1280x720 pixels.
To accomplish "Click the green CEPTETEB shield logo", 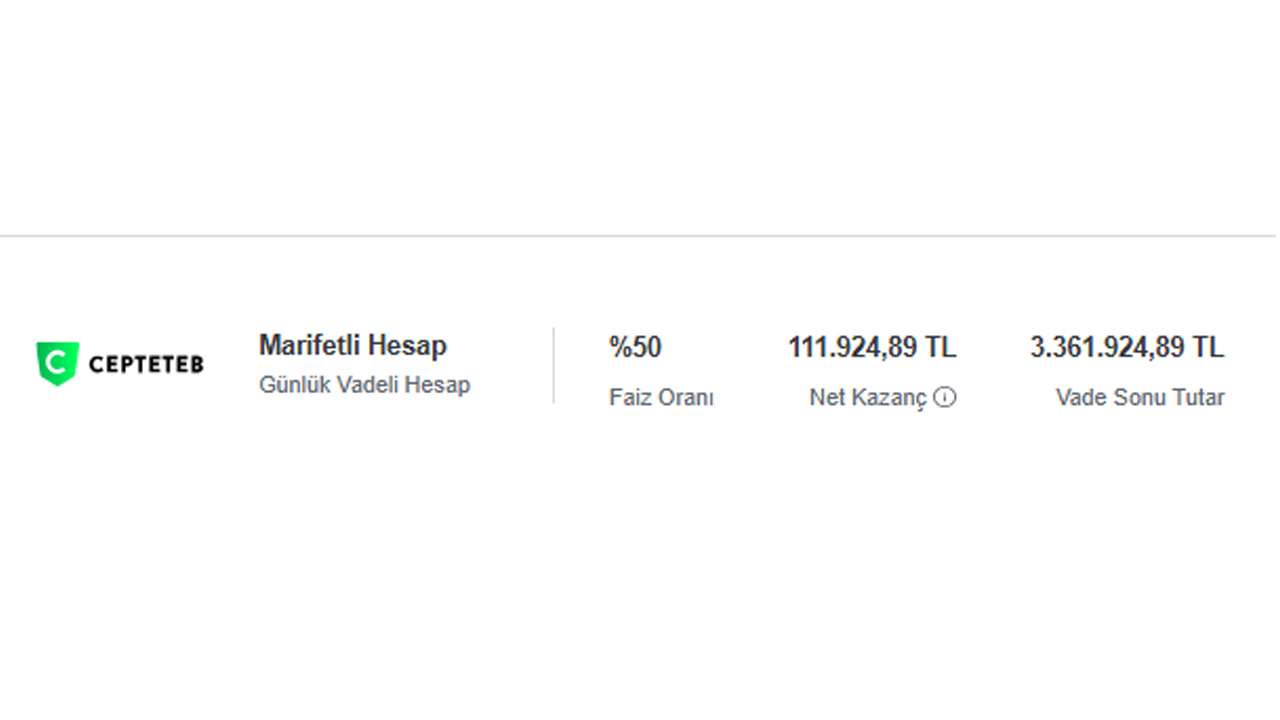I will coord(57,363).
